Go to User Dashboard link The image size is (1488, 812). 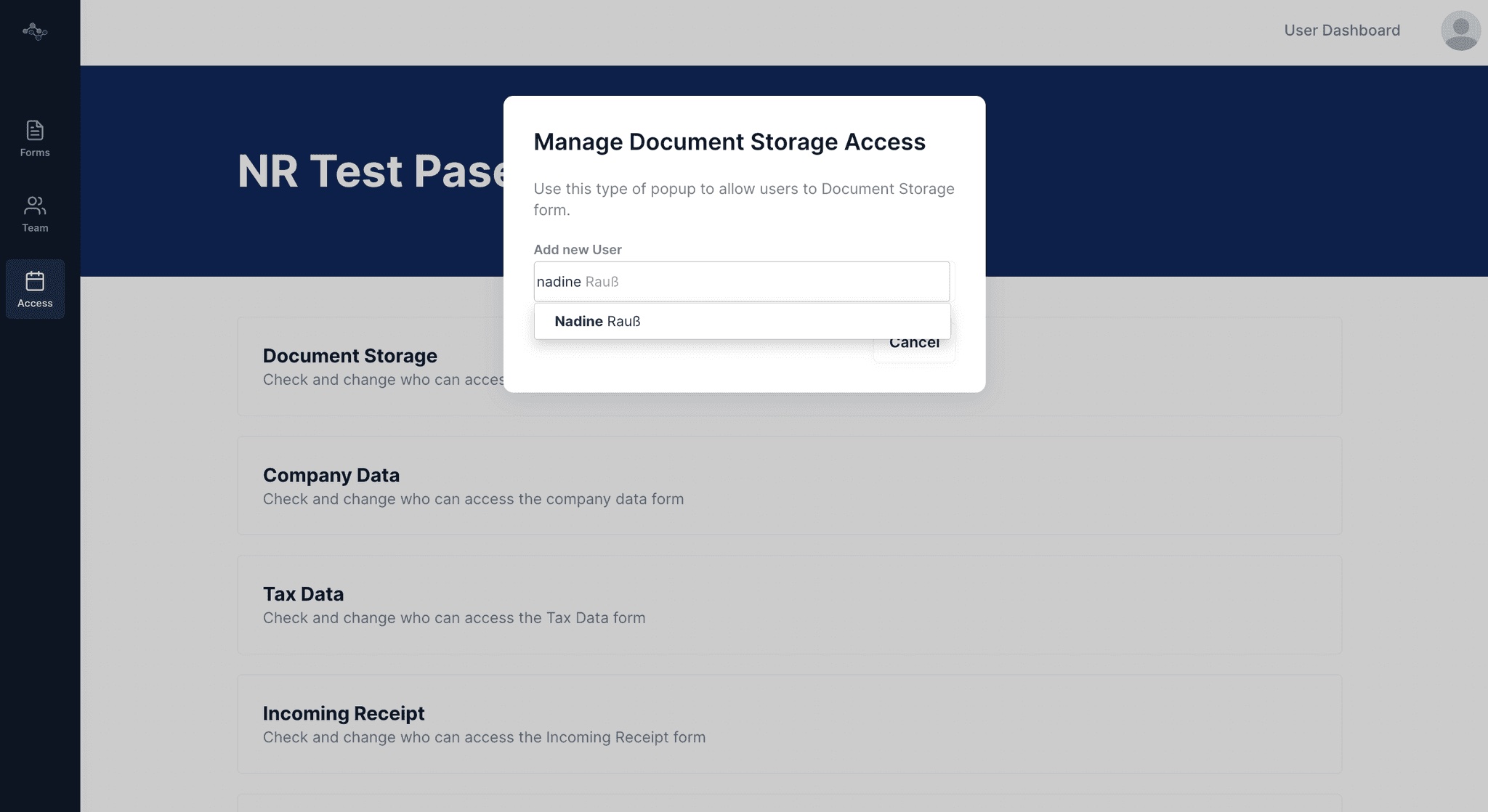(1342, 31)
